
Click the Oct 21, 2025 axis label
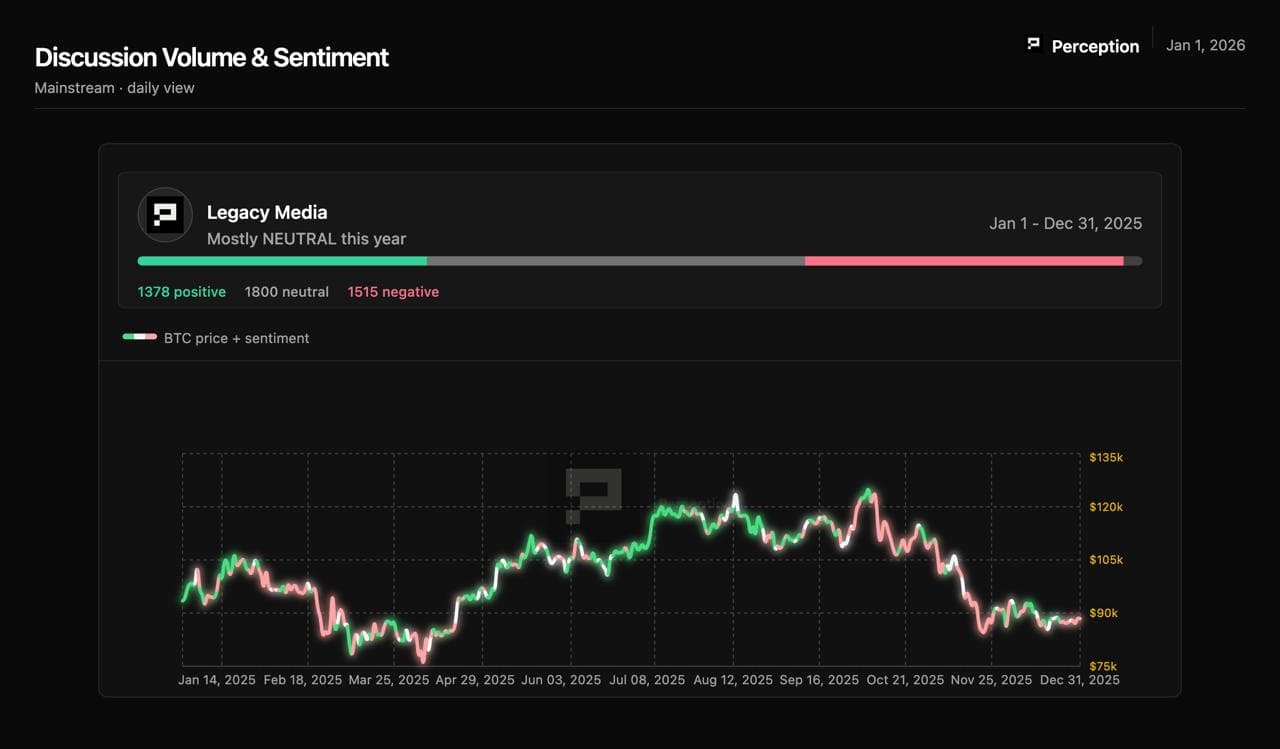(x=905, y=680)
